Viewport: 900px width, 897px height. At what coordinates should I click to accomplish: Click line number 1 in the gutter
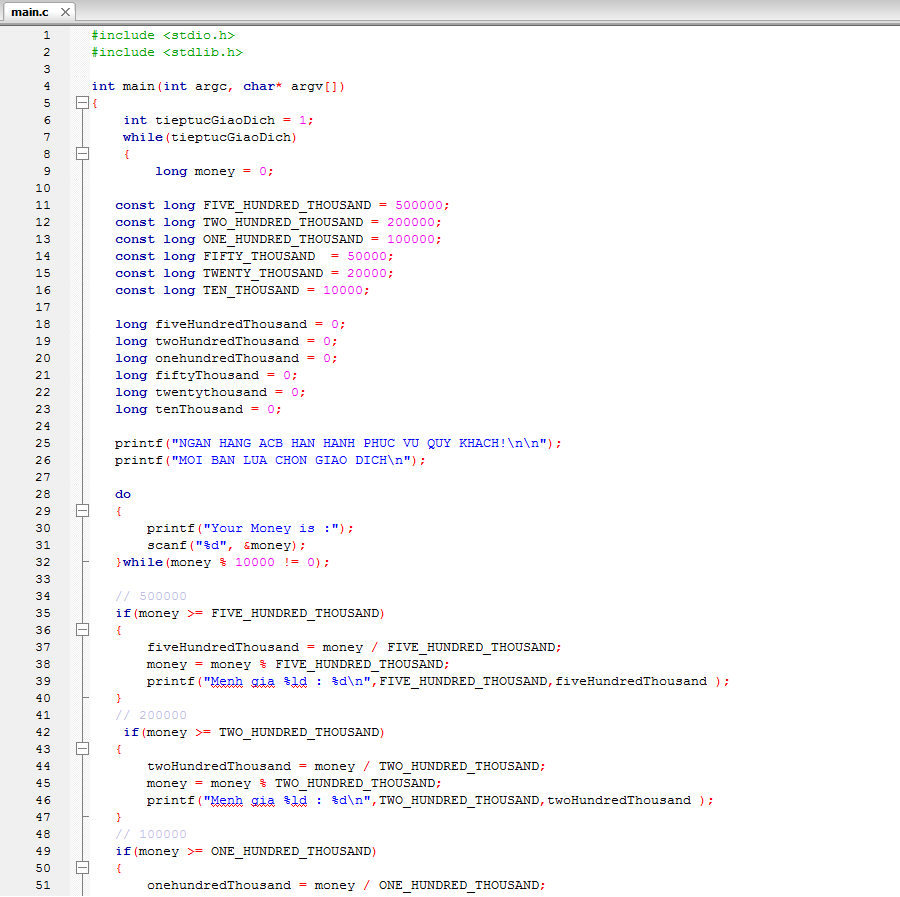46,35
